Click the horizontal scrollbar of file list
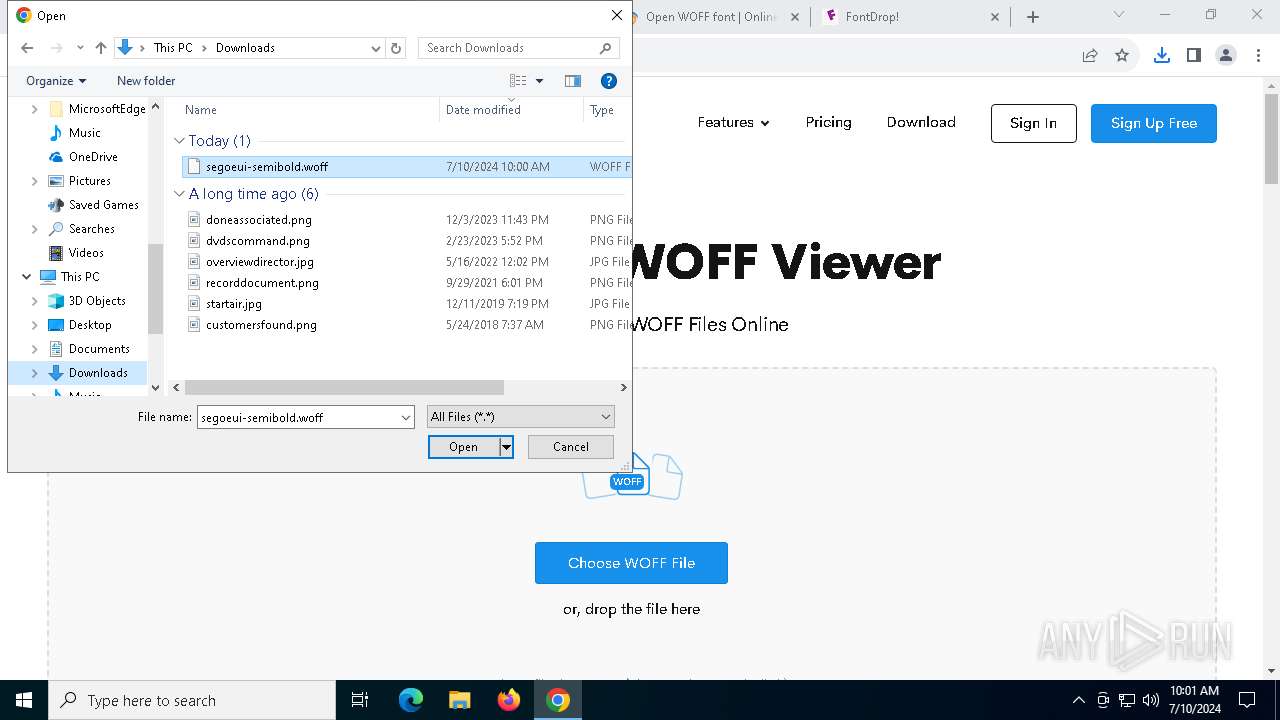This screenshot has width=1280, height=720. (x=344, y=387)
